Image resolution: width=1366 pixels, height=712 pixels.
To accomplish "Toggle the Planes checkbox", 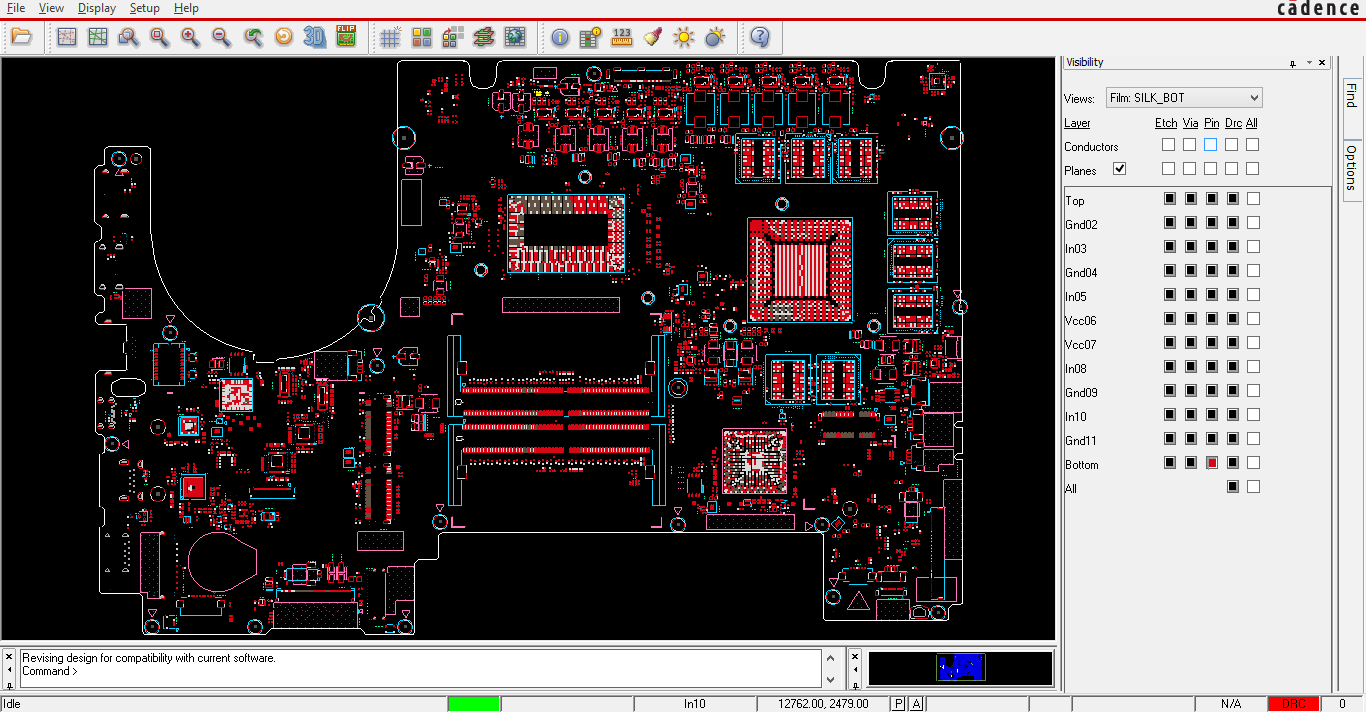I will [x=1120, y=169].
